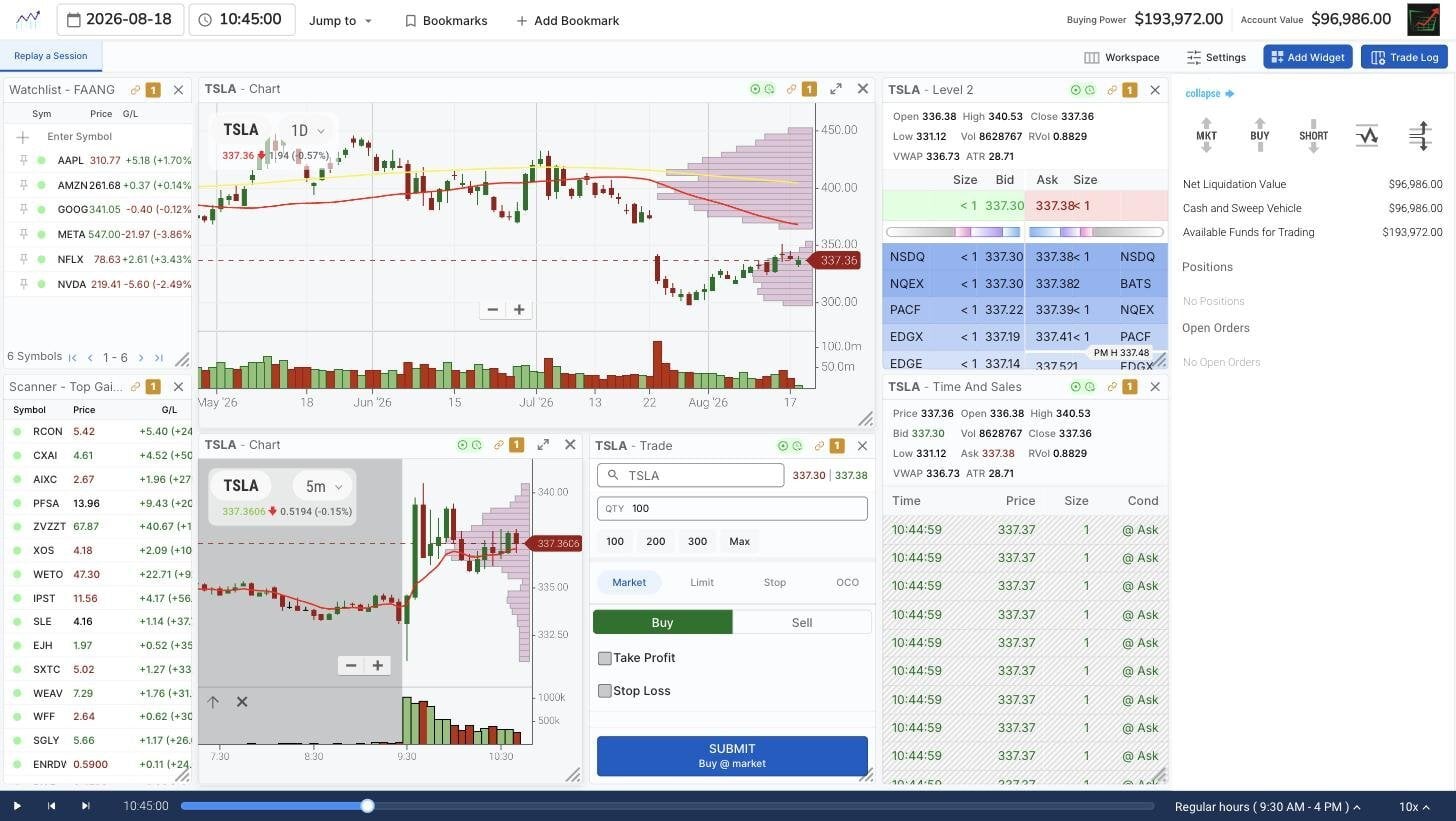The height and width of the screenshot is (821, 1456).
Task: Step back with the previous-bar icon
Action: coord(51,806)
